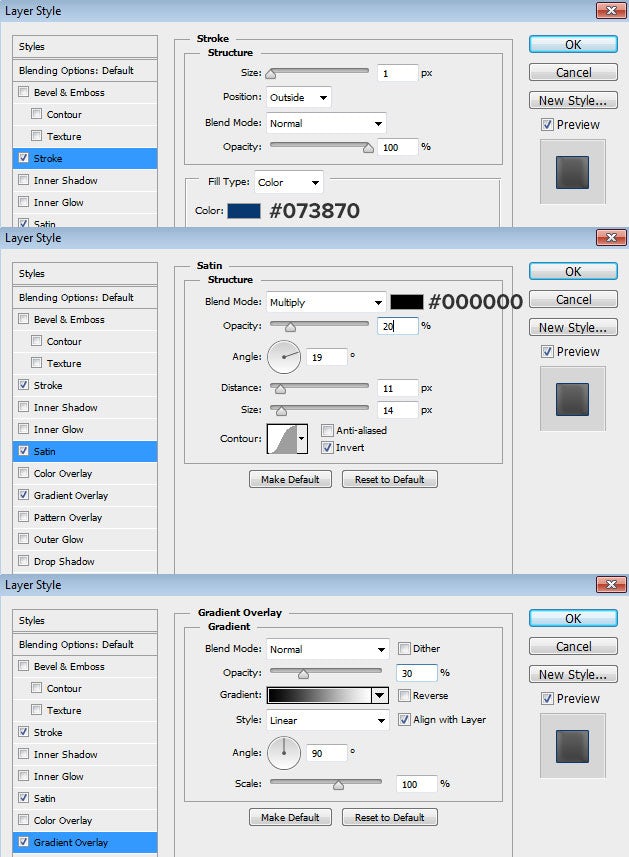Image resolution: width=629 pixels, height=857 pixels.
Task: Select Pattern Overlay in Satin dialog
Action: point(85,517)
